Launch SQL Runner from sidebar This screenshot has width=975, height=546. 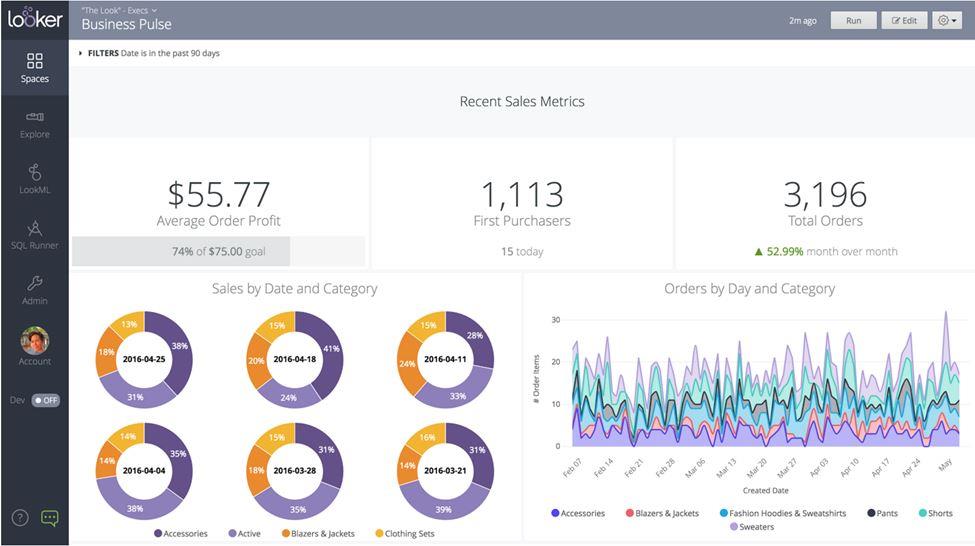pyautogui.click(x=34, y=229)
